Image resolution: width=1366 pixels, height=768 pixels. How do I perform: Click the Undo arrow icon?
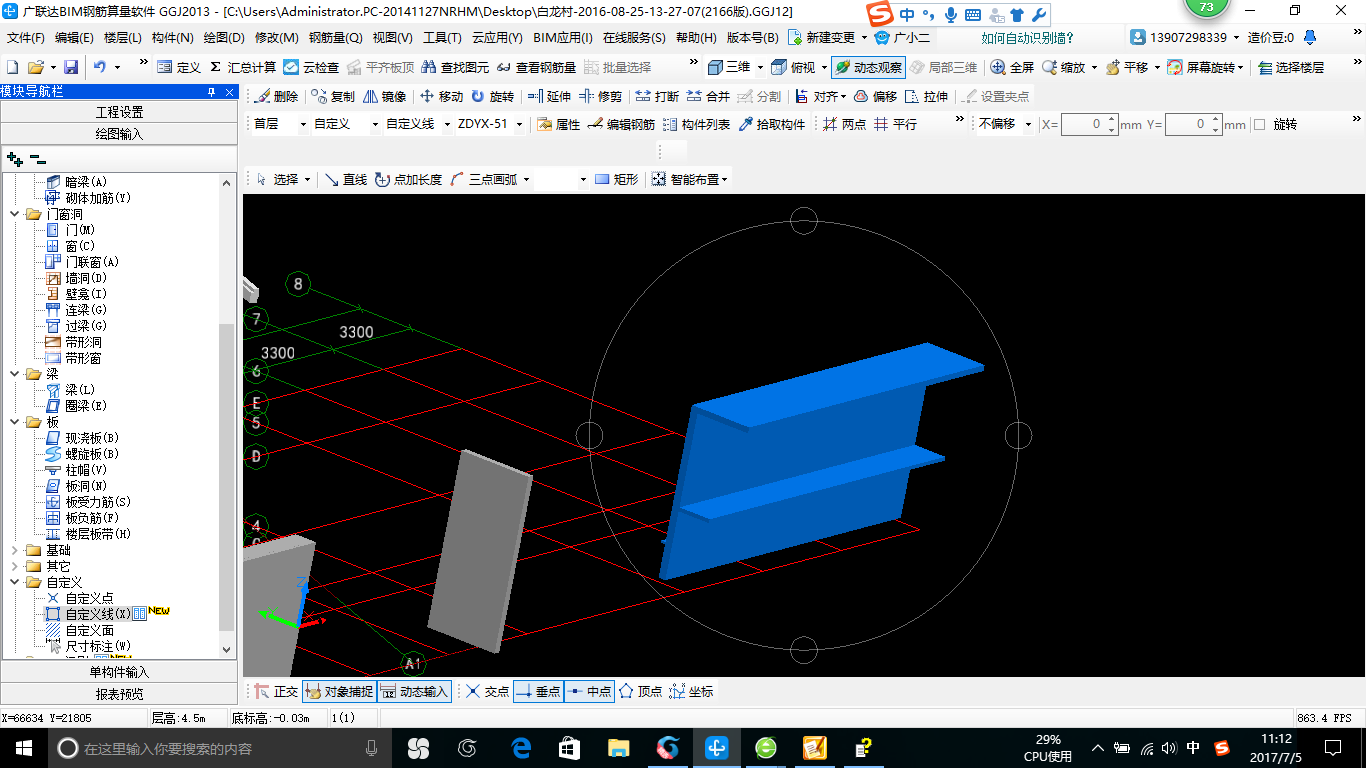(100, 67)
